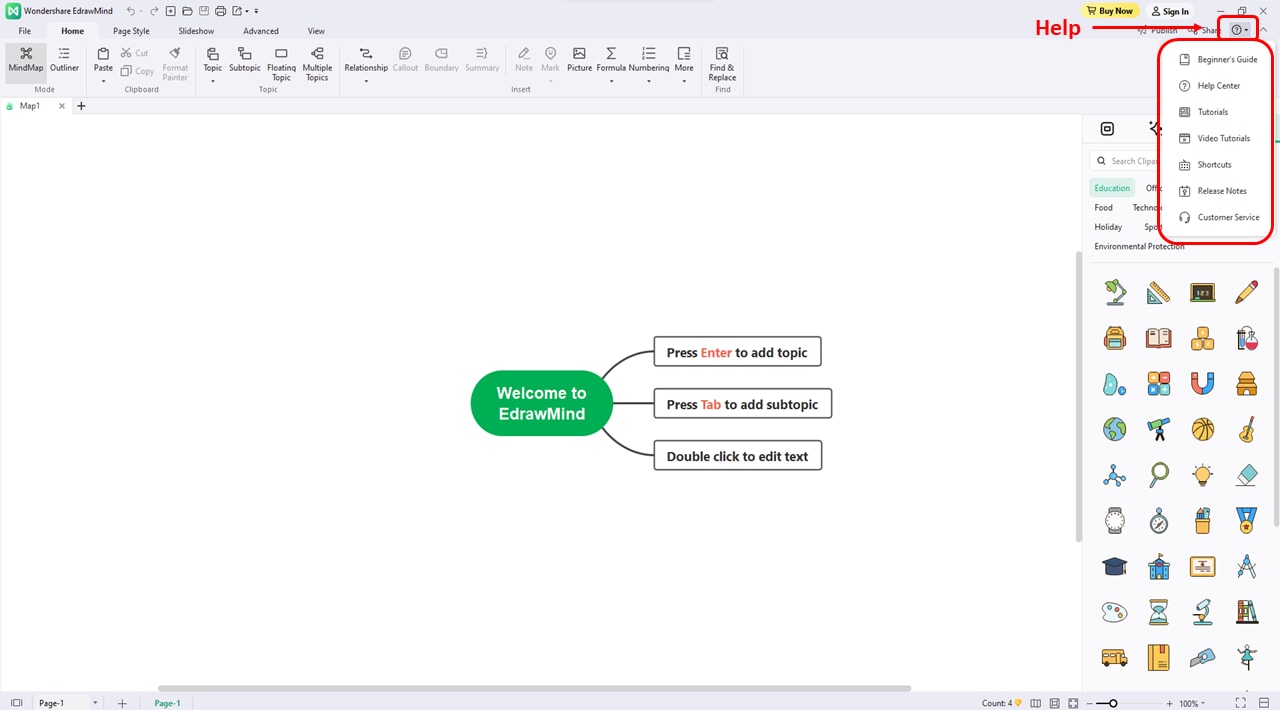This screenshot has height=710, width=1280.
Task: Click the clipart panel icon
Action: (x=1107, y=128)
